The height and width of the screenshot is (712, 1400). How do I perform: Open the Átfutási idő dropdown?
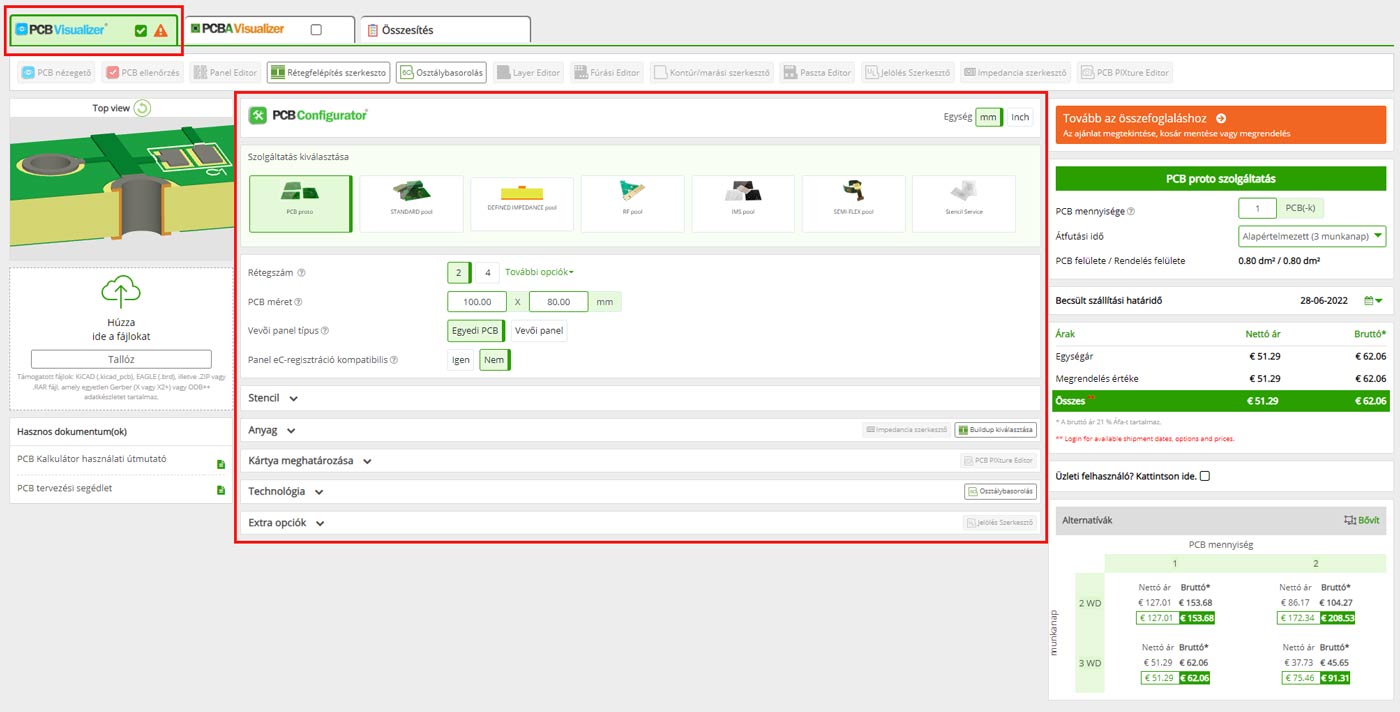point(1311,237)
